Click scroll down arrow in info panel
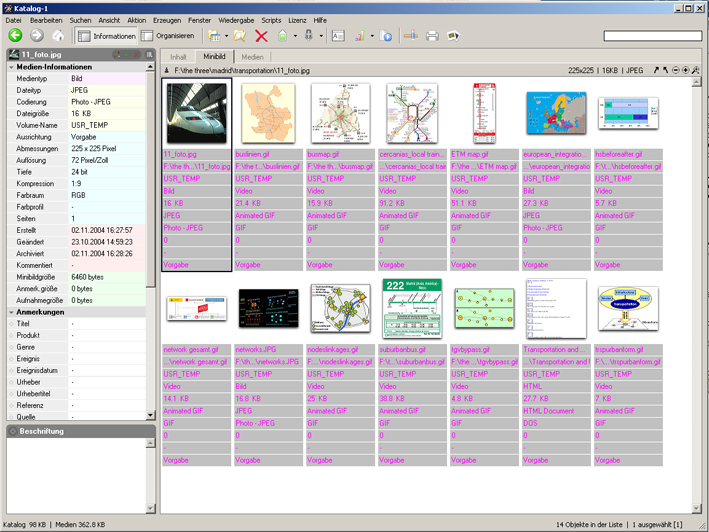 point(151,415)
